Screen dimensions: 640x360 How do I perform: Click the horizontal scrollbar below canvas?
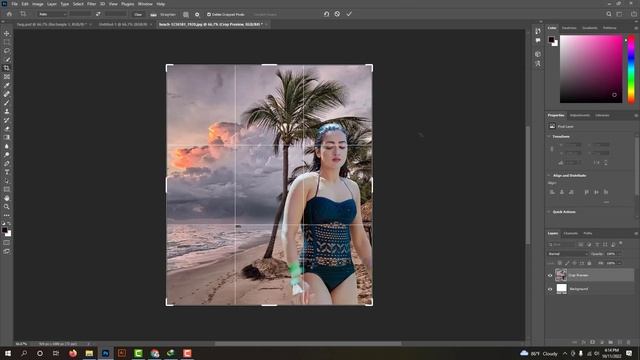tap(308, 344)
